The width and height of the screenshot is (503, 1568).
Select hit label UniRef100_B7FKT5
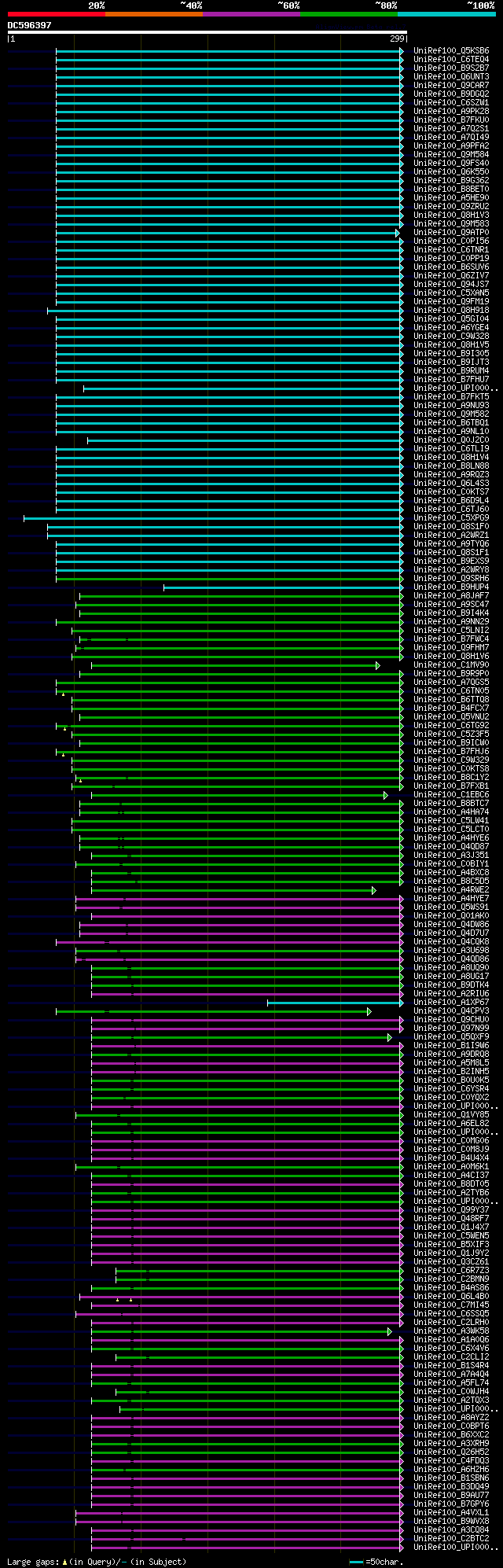click(x=451, y=397)
